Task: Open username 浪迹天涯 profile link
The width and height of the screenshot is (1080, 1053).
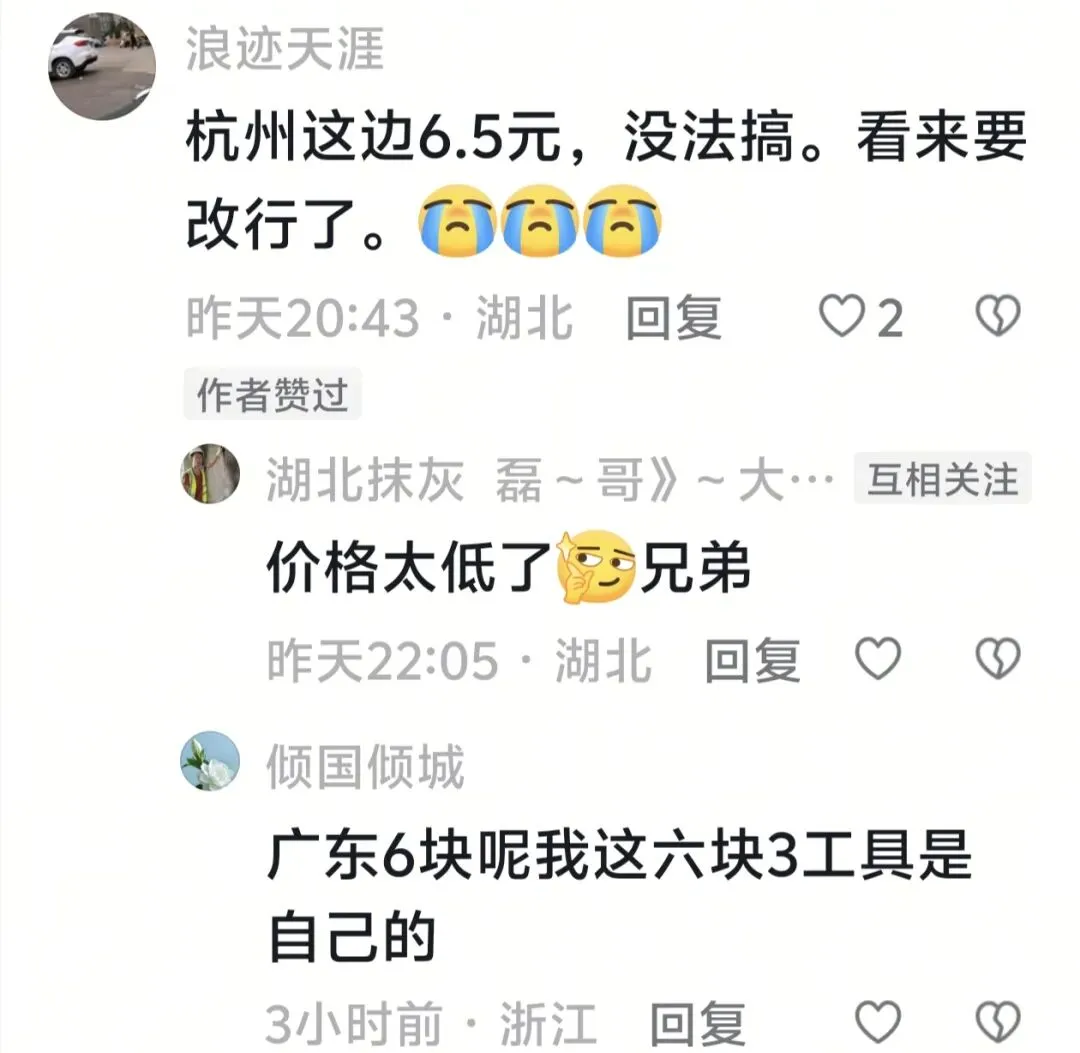Action: coord(285,50)
